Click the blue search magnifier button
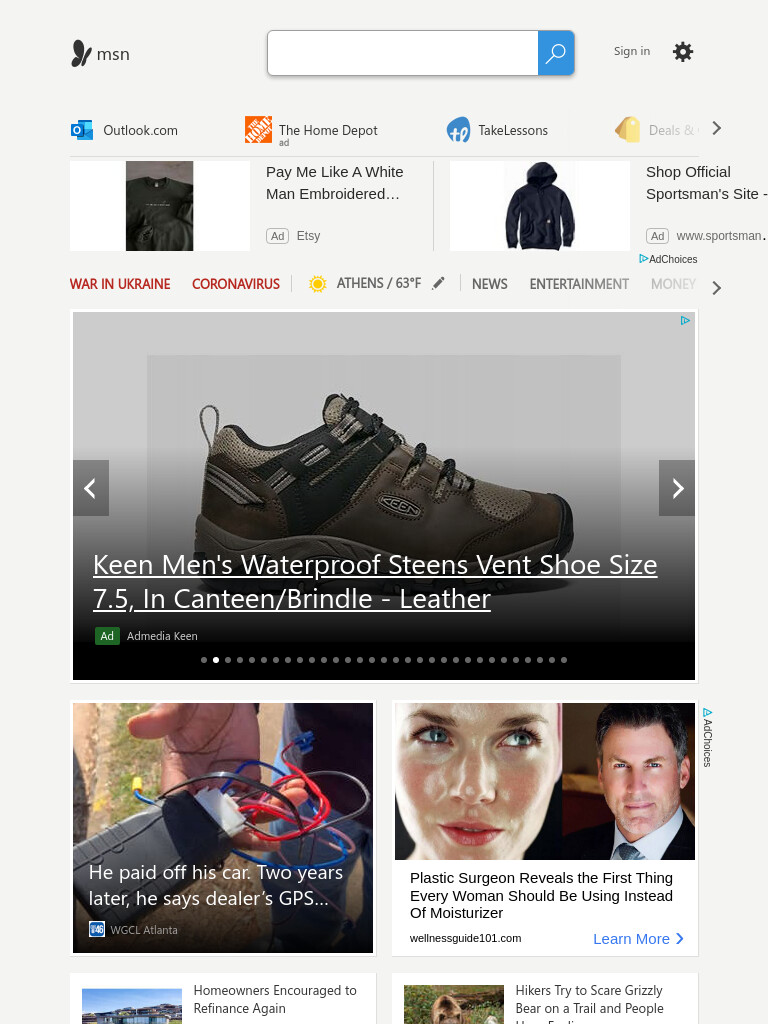Image resolution: width=768 pixels, height=1024 pixels. coord(556,53)
